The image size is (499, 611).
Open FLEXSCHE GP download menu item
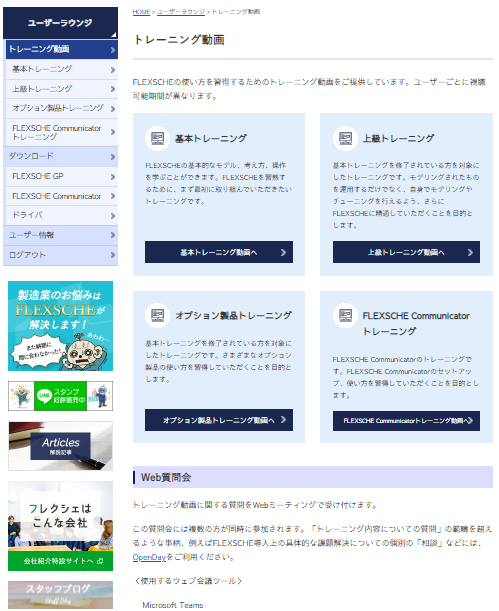[x=62, y=177]
